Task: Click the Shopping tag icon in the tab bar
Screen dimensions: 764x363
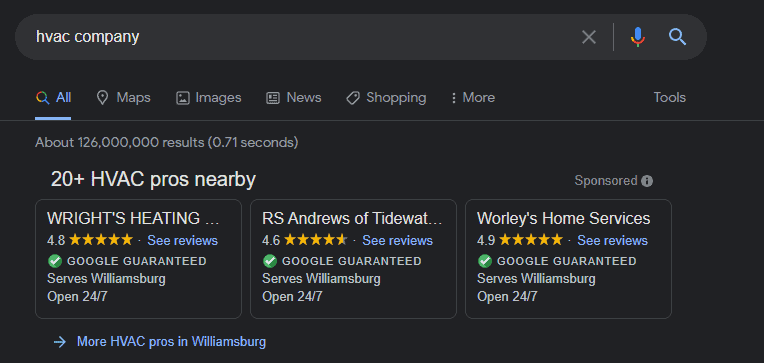Action: 353,98
